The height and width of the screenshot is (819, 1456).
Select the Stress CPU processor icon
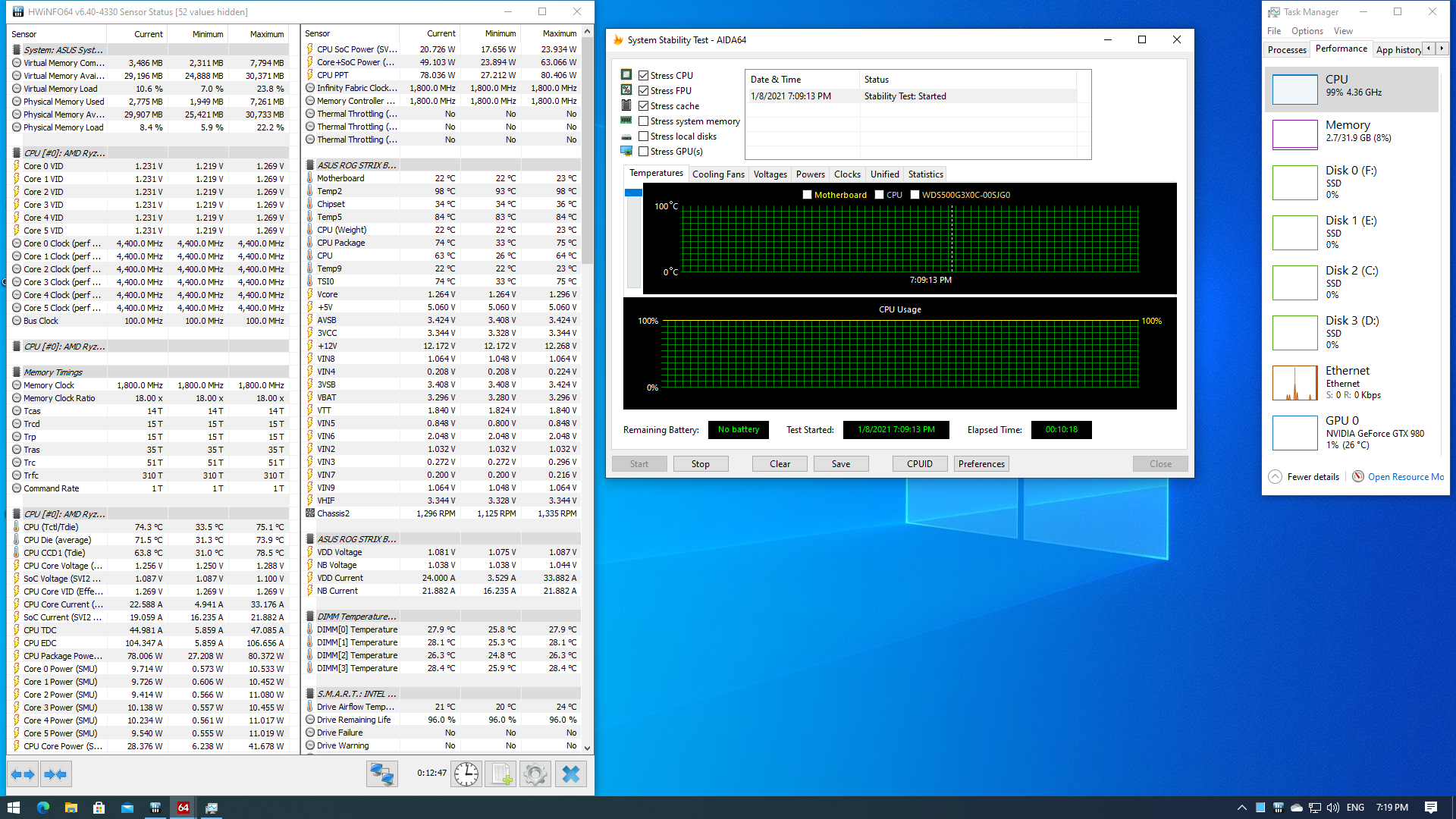click(x=626, y=74)
